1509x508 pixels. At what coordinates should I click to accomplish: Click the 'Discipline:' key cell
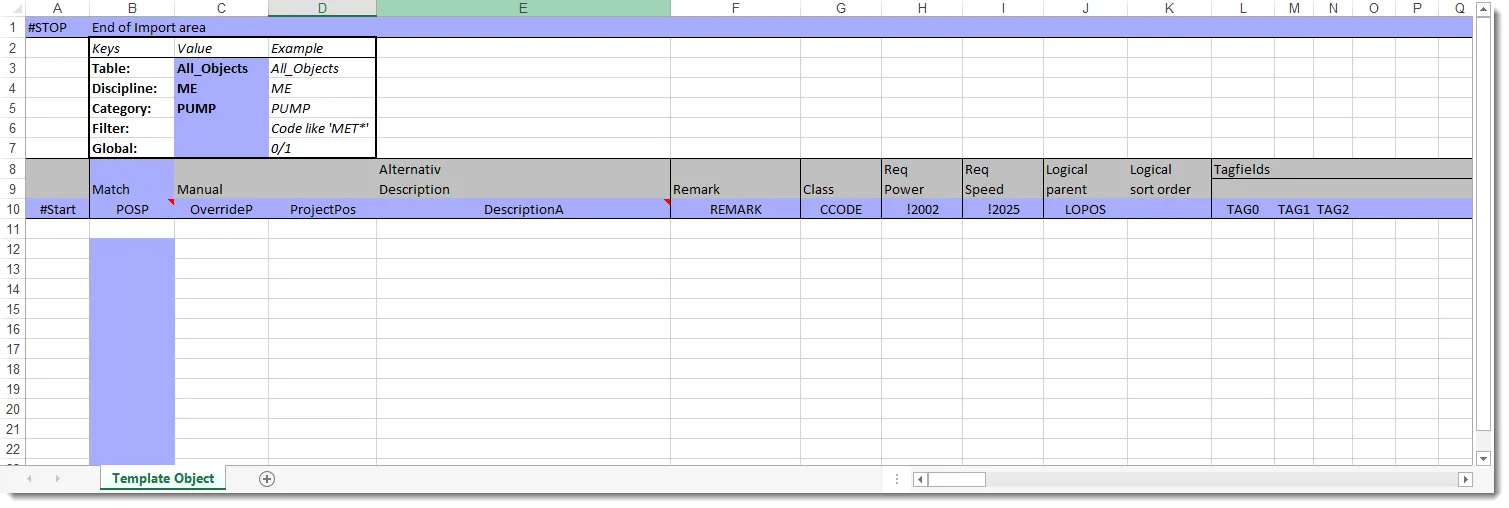[132, 88]
